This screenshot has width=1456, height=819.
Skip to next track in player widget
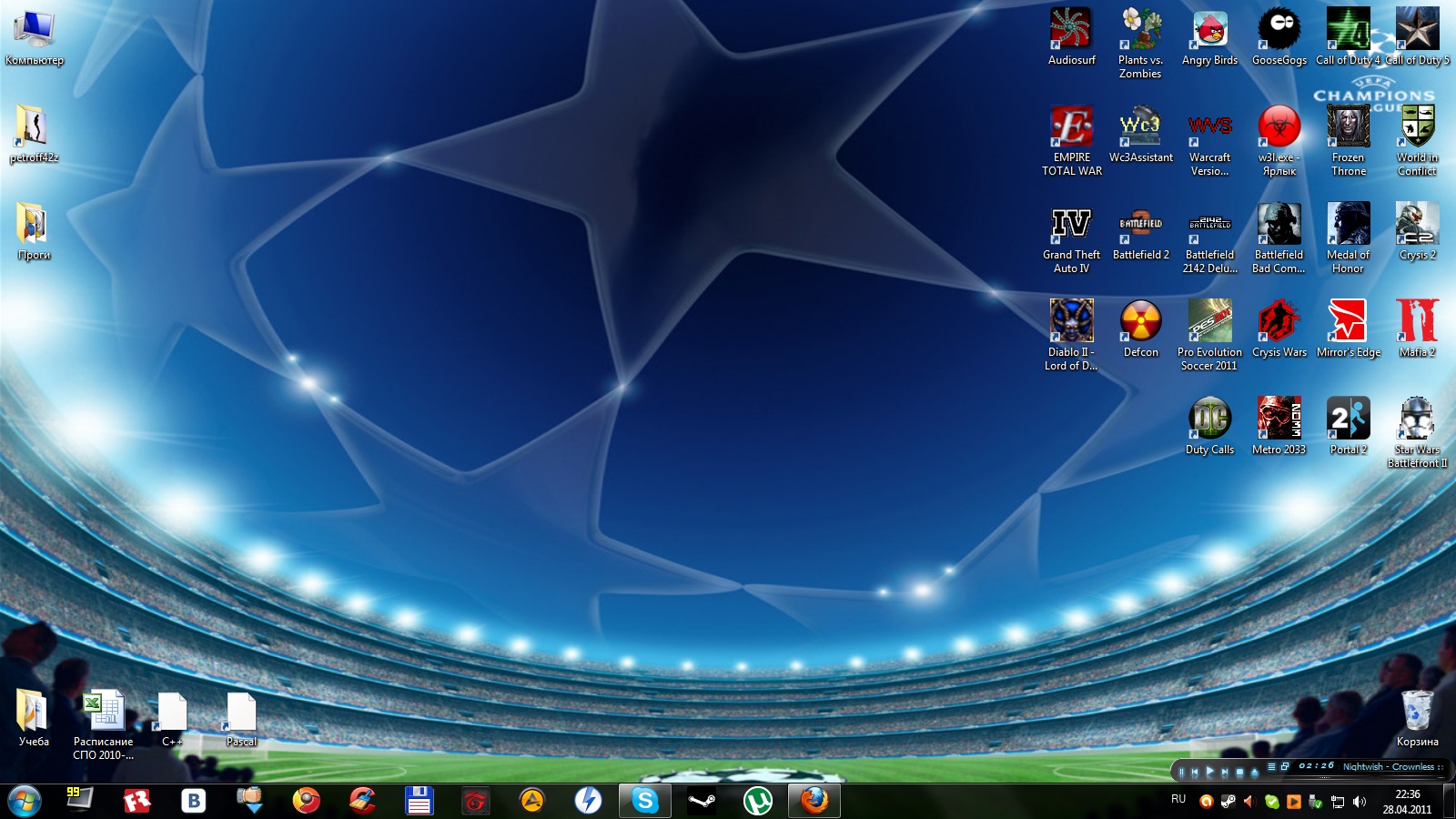[x=1225, y=772]
